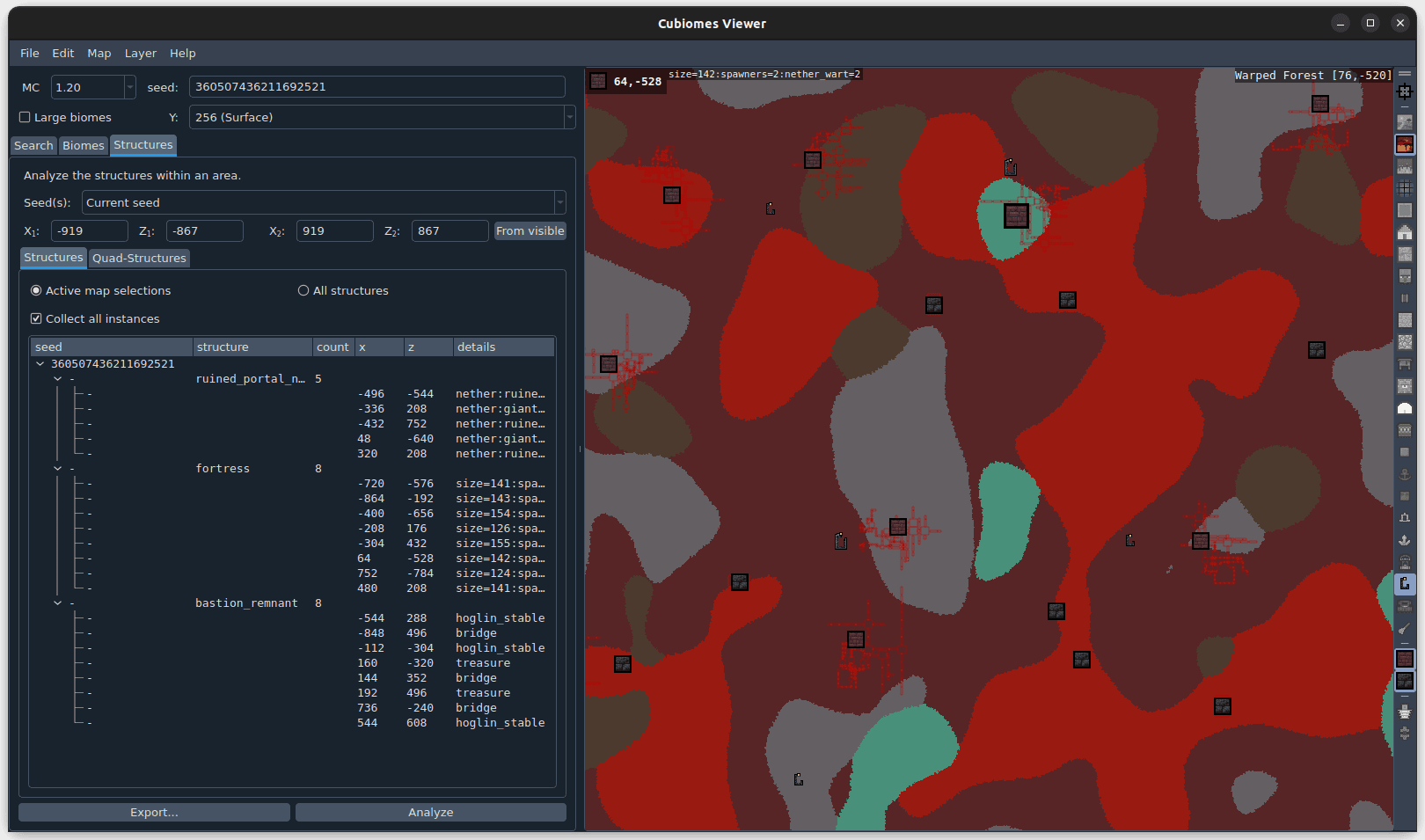Screen dimensions: 1425x840
Task: Select the Nether dimension icon in the side toolbar
Action: [1405, 144]
